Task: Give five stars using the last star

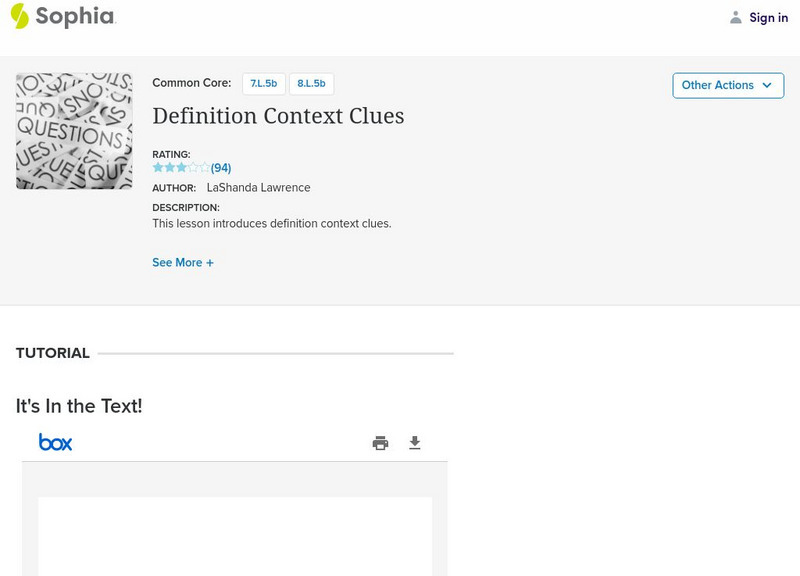Action: pyautogui.click(x=205, y=168)
